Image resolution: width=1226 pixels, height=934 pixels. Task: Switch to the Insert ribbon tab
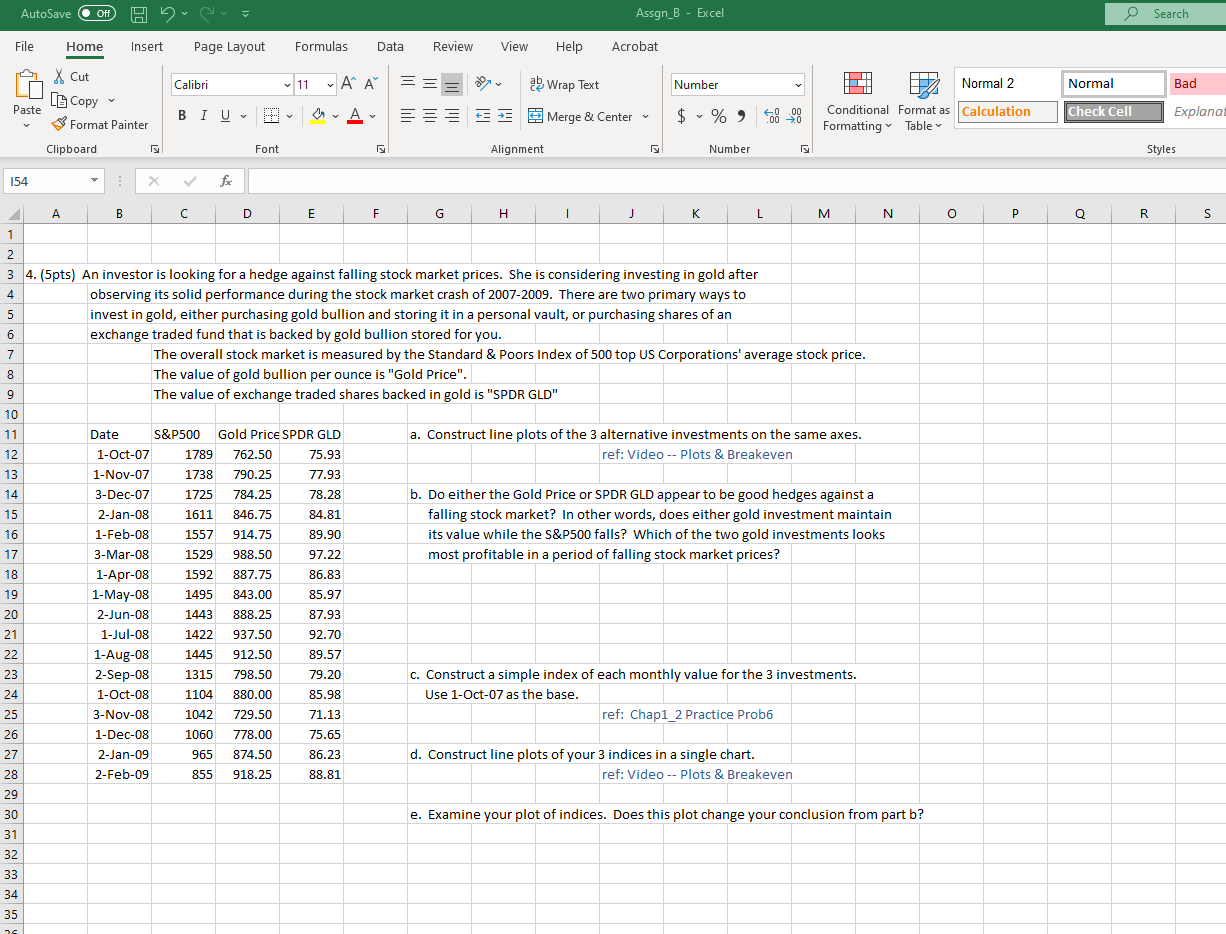pos(147,46)
